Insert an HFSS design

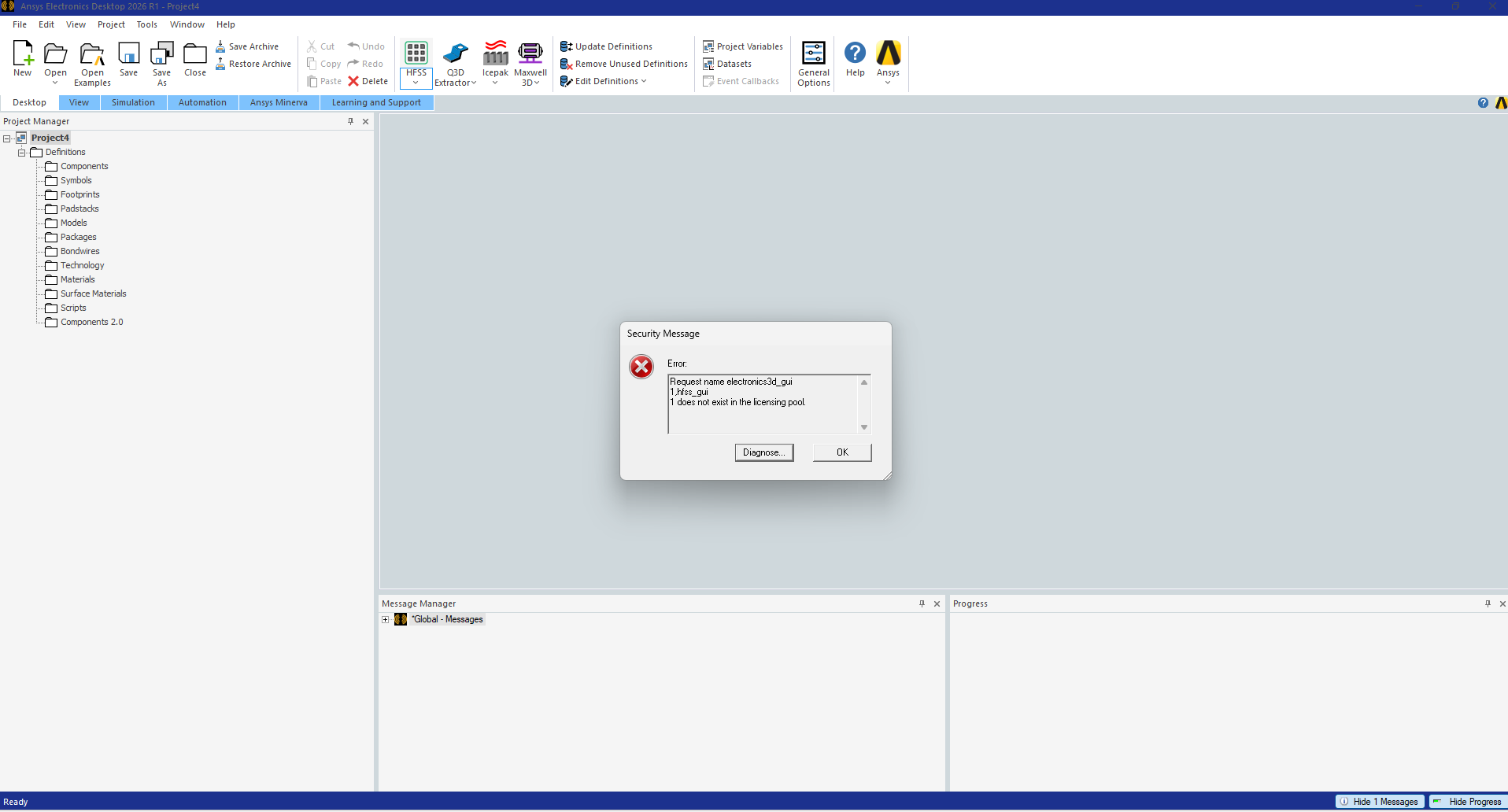[x=416, y=53]
